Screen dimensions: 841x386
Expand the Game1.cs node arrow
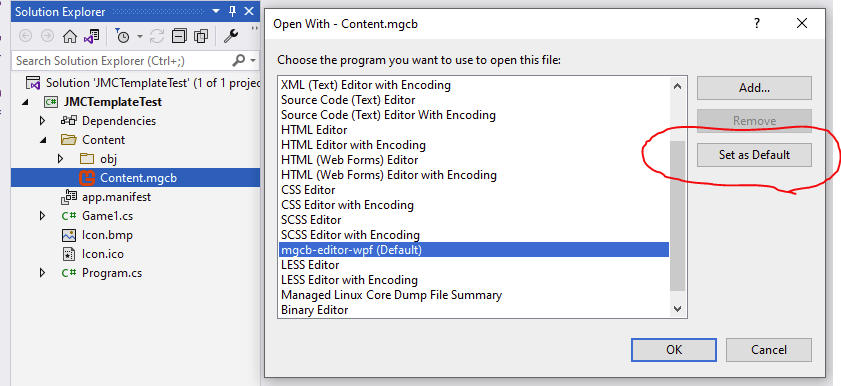point(43,216)
